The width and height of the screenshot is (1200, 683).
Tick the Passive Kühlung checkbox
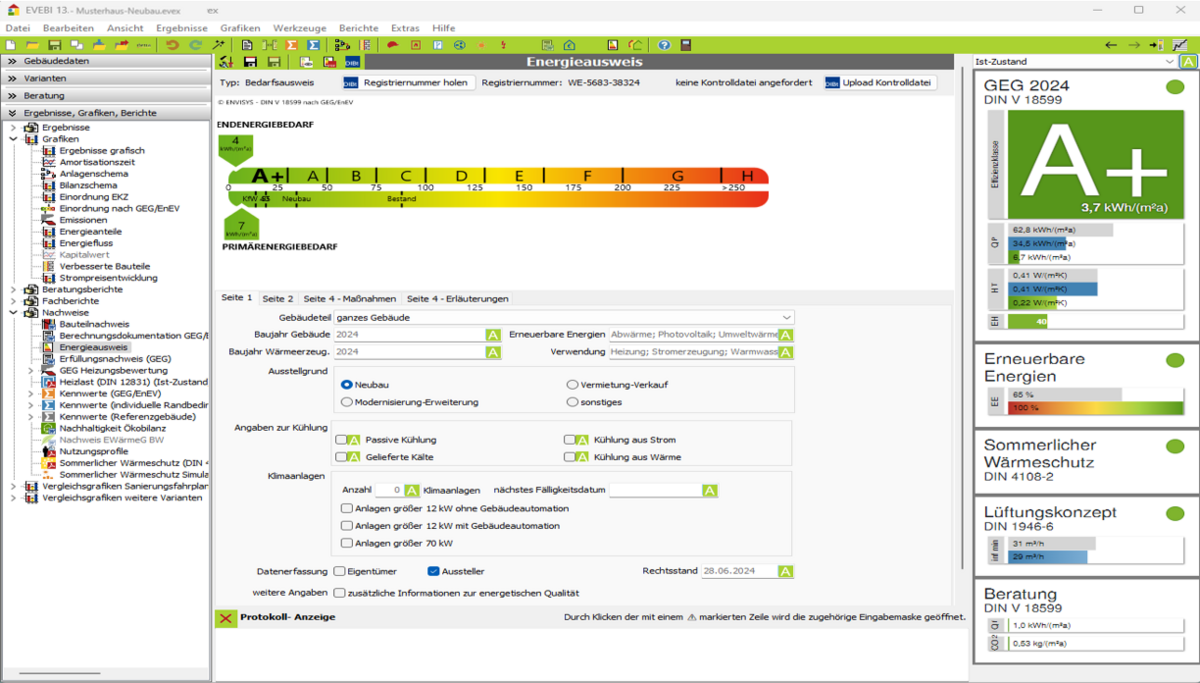click(x=341, y=440)
